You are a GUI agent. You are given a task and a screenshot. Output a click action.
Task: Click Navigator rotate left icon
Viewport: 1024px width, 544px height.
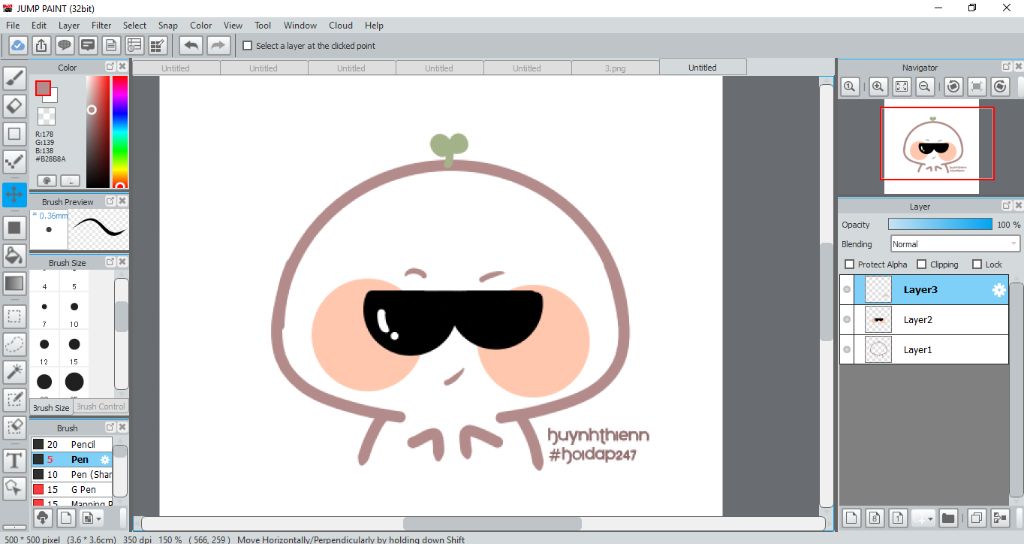[953, 86]
